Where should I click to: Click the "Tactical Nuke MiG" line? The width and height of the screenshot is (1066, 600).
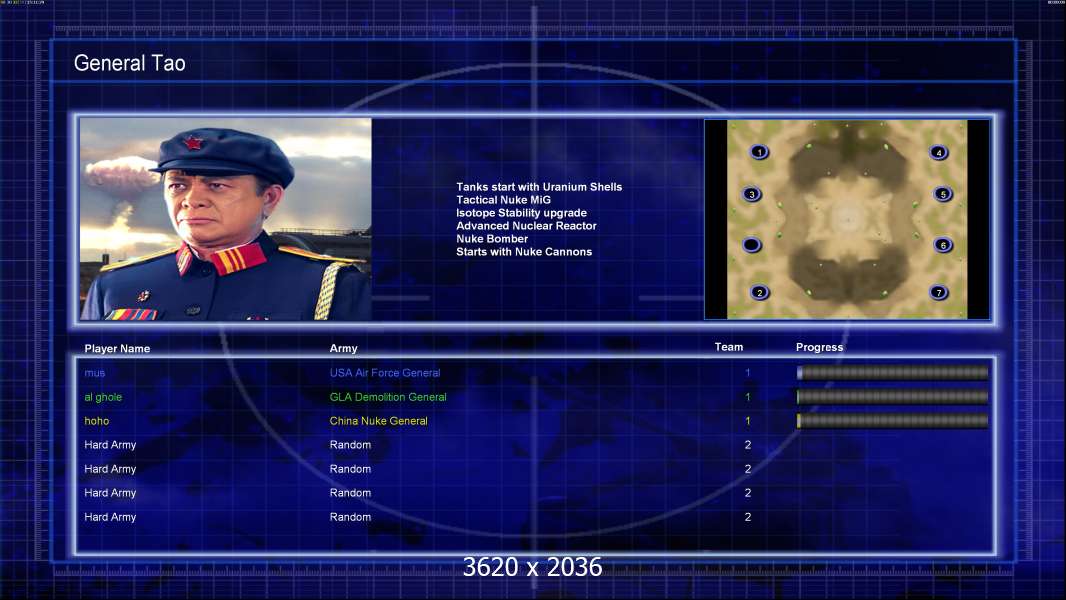coord(503,200)
